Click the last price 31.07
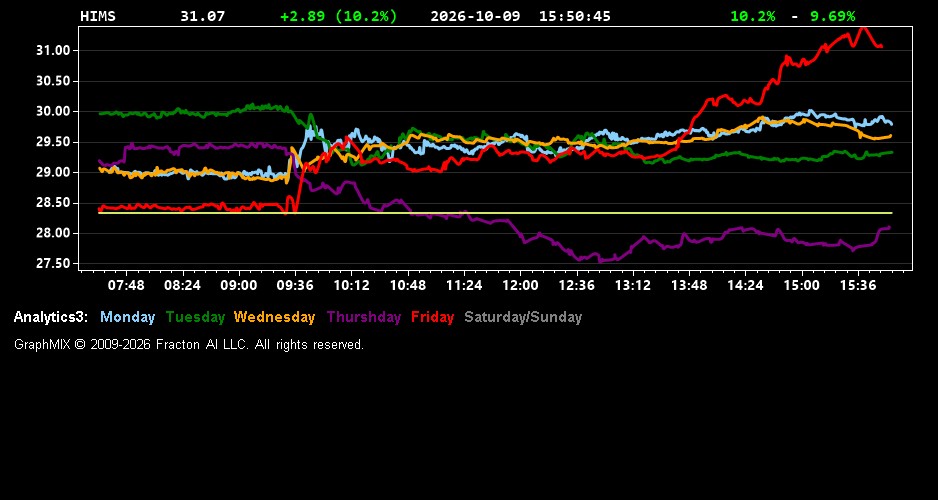938x500 pixels. click(x=203, y=16)
